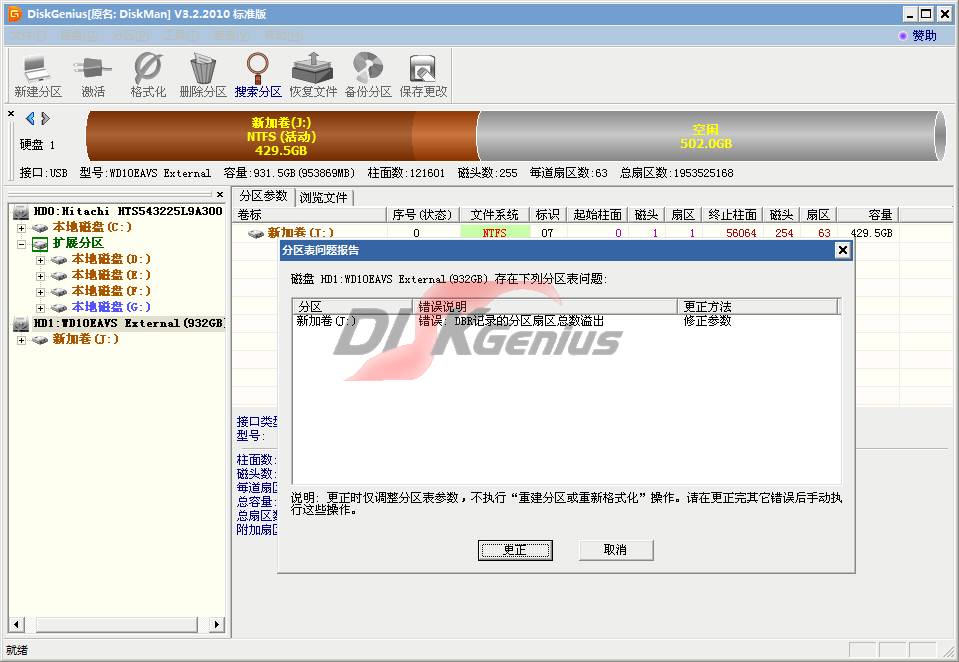Switch to the 浏览文件 tab
959x662 pixels.
point(324,198)
